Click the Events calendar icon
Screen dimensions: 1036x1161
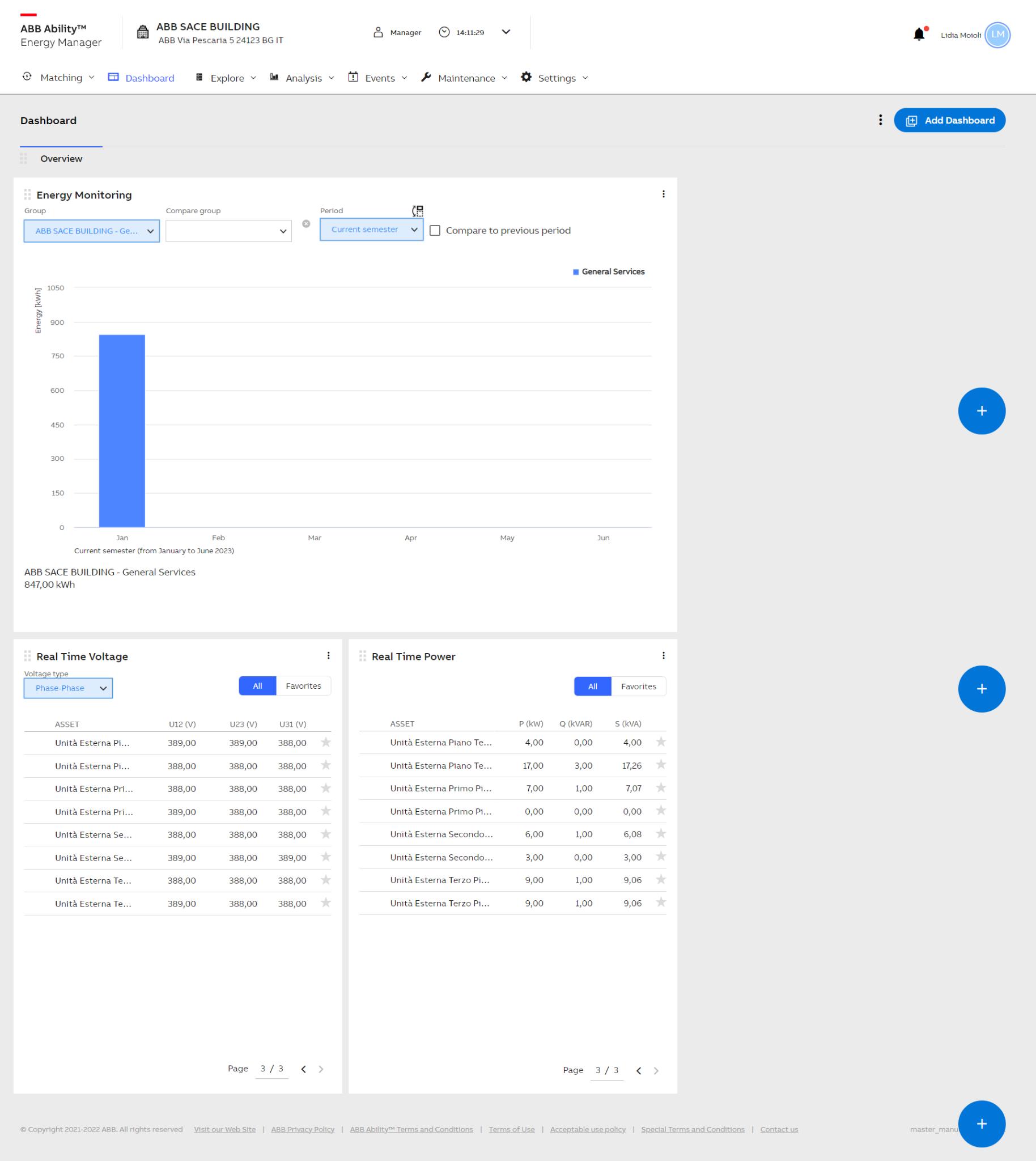(353, 77)
